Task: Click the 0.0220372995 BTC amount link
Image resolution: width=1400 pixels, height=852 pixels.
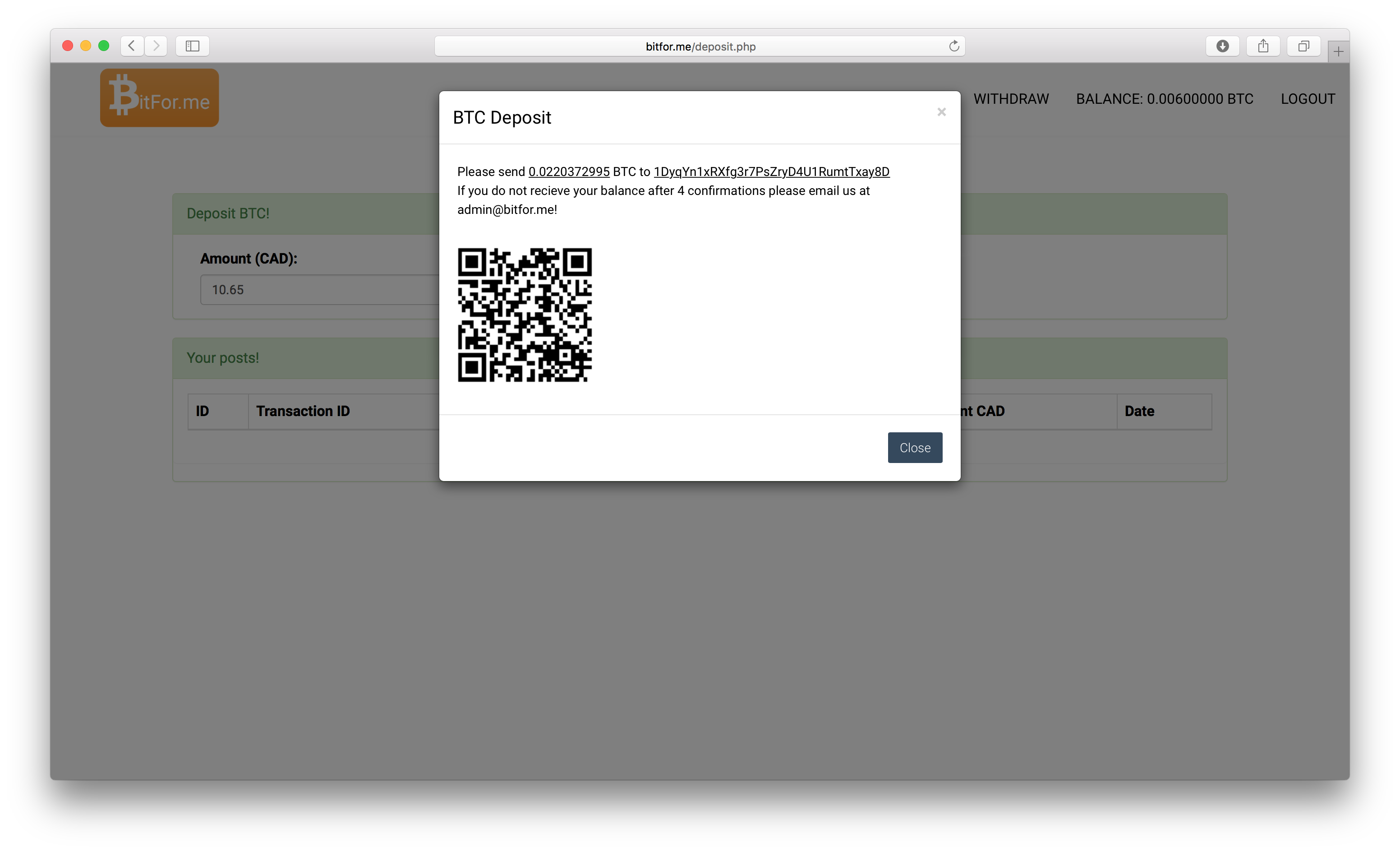Action: click(569, 171)
